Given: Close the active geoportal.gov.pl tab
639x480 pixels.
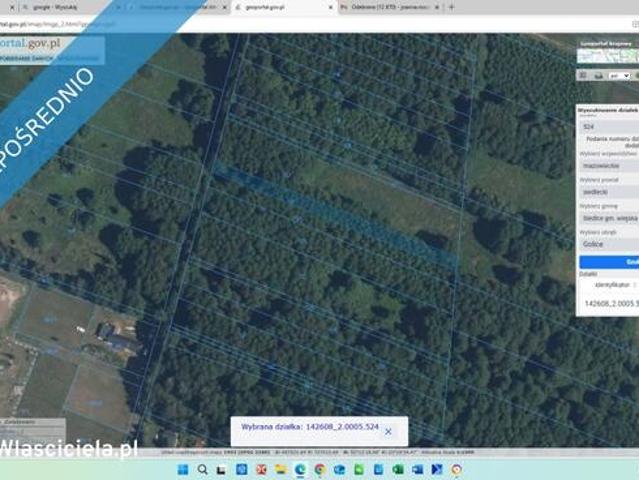Looking at the screenshot, I should pyautogui.click(x=329, y=7).
